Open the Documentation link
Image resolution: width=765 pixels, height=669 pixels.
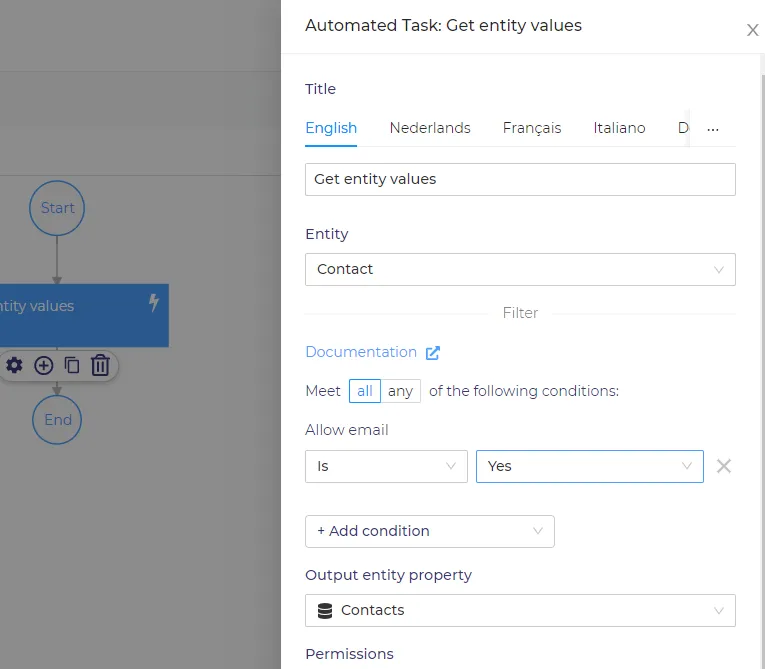point(361,352)
